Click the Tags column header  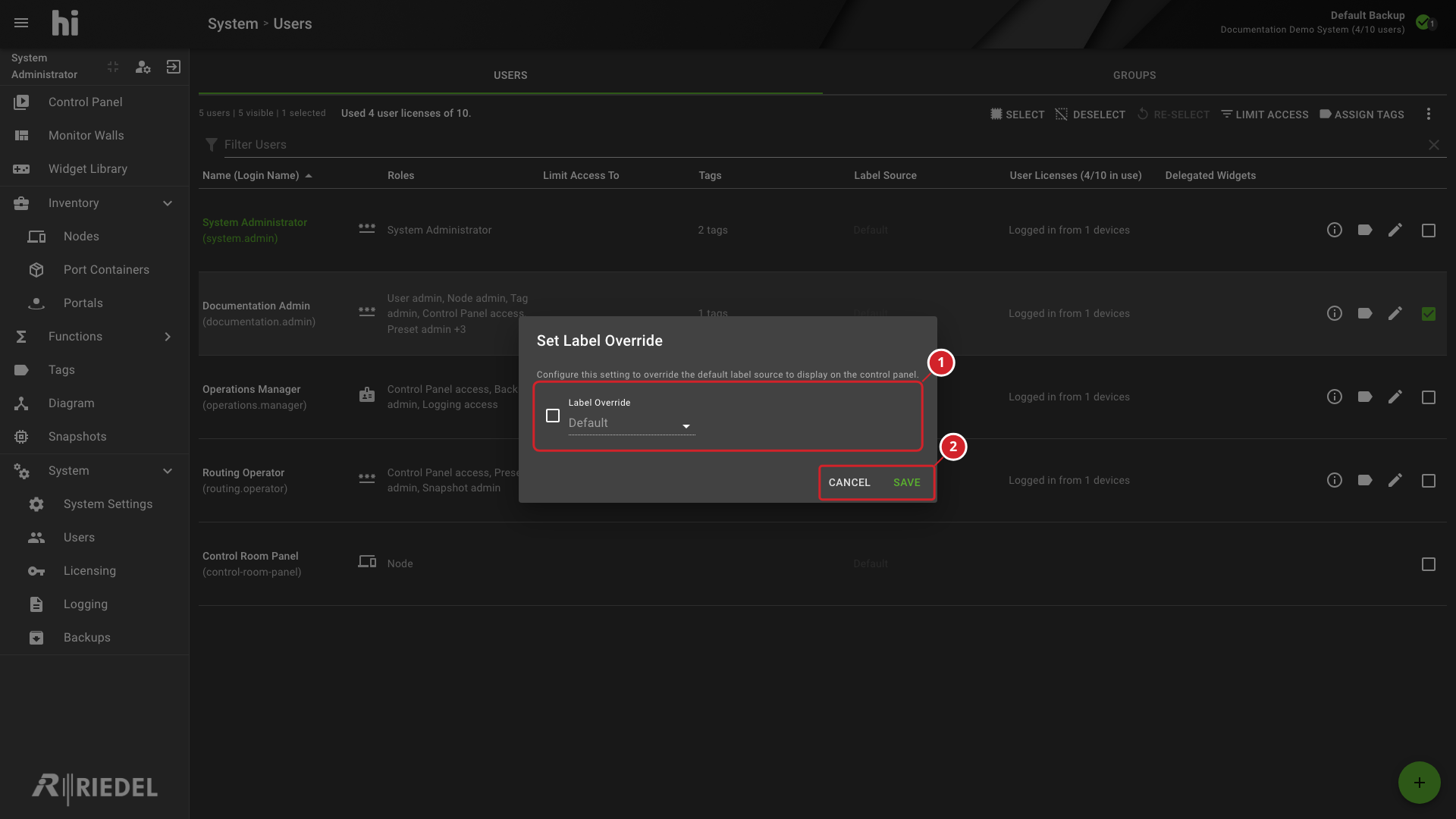[710, 175]
